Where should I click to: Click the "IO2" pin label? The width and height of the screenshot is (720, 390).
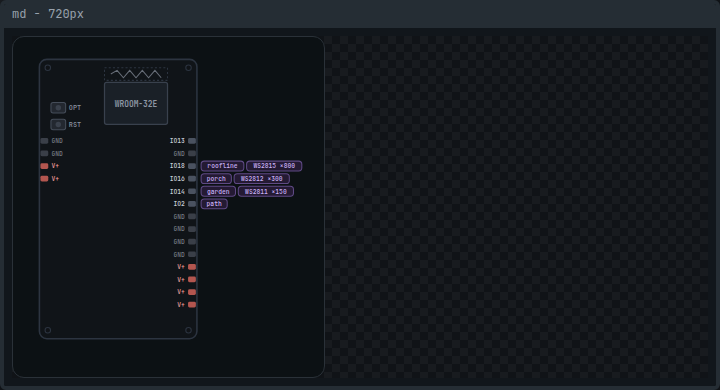pos(179,204)
